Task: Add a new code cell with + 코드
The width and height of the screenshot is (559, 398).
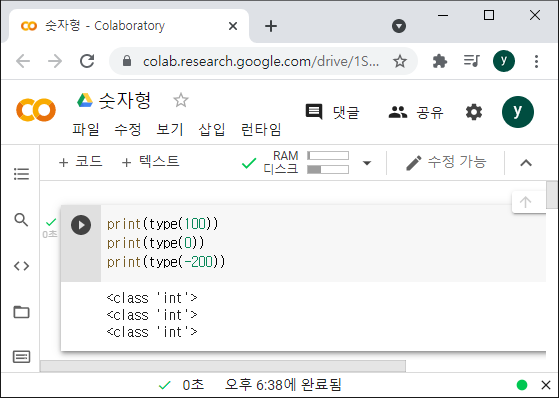Action: tap(81, 162)
